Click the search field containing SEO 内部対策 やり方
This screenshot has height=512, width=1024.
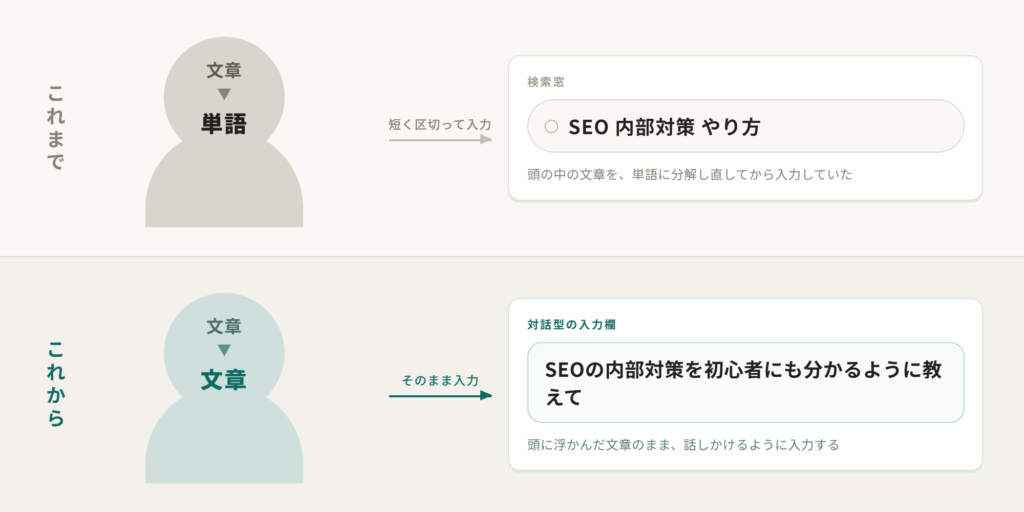tap(745, 126)
